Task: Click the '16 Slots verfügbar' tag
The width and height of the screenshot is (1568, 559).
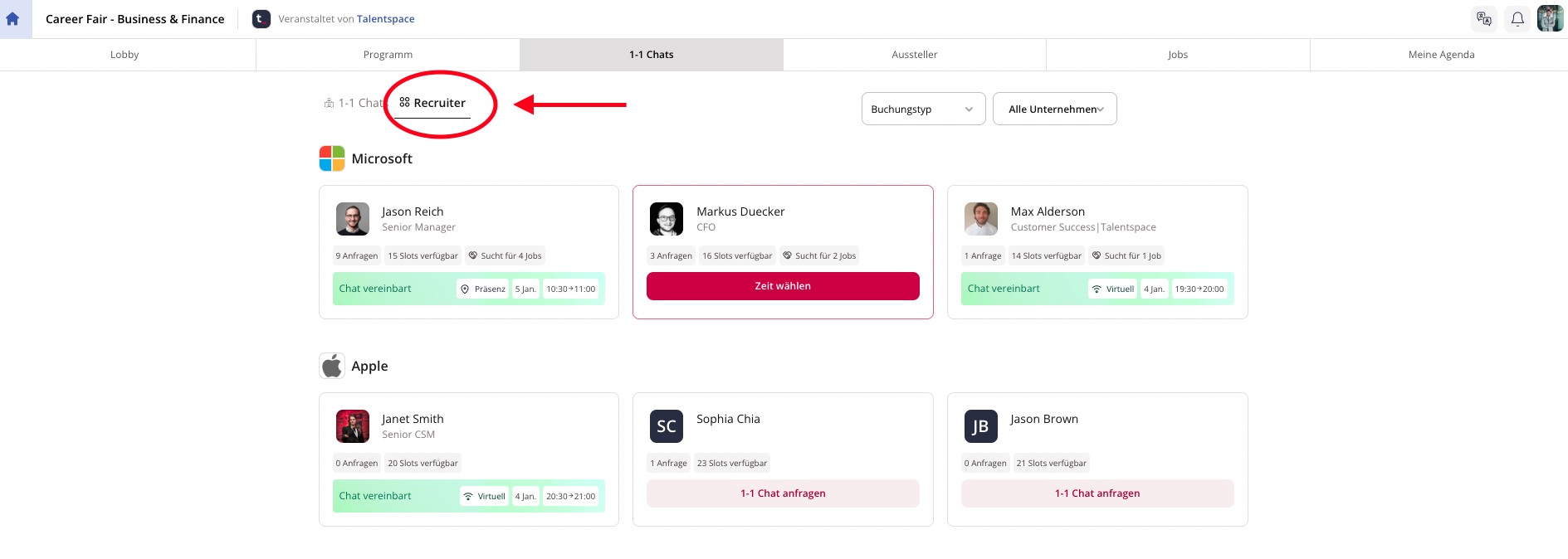Action: point(737,255)
